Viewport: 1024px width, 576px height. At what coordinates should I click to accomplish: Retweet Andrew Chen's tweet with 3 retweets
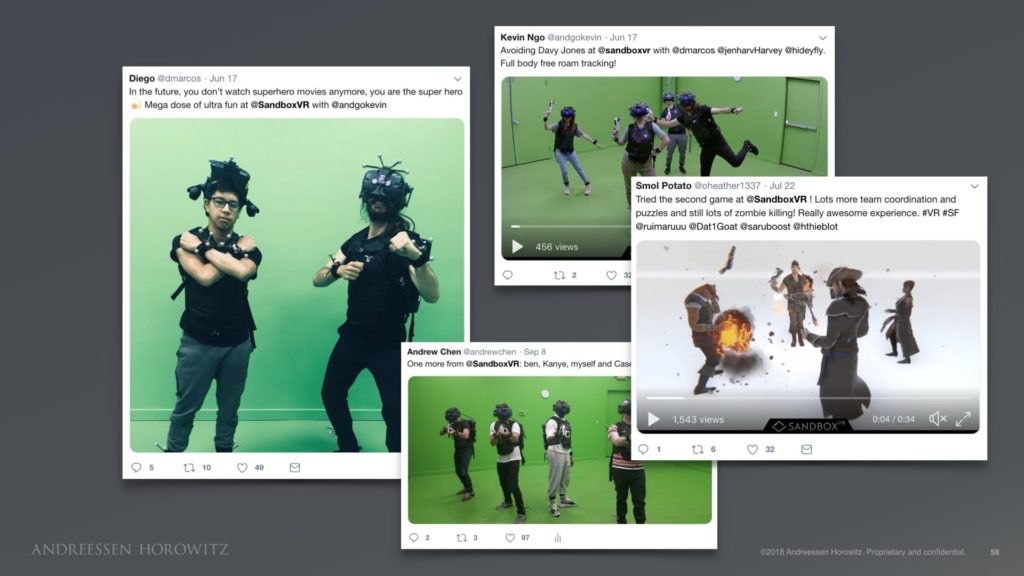pyautogui.click(x=462, y=537)
